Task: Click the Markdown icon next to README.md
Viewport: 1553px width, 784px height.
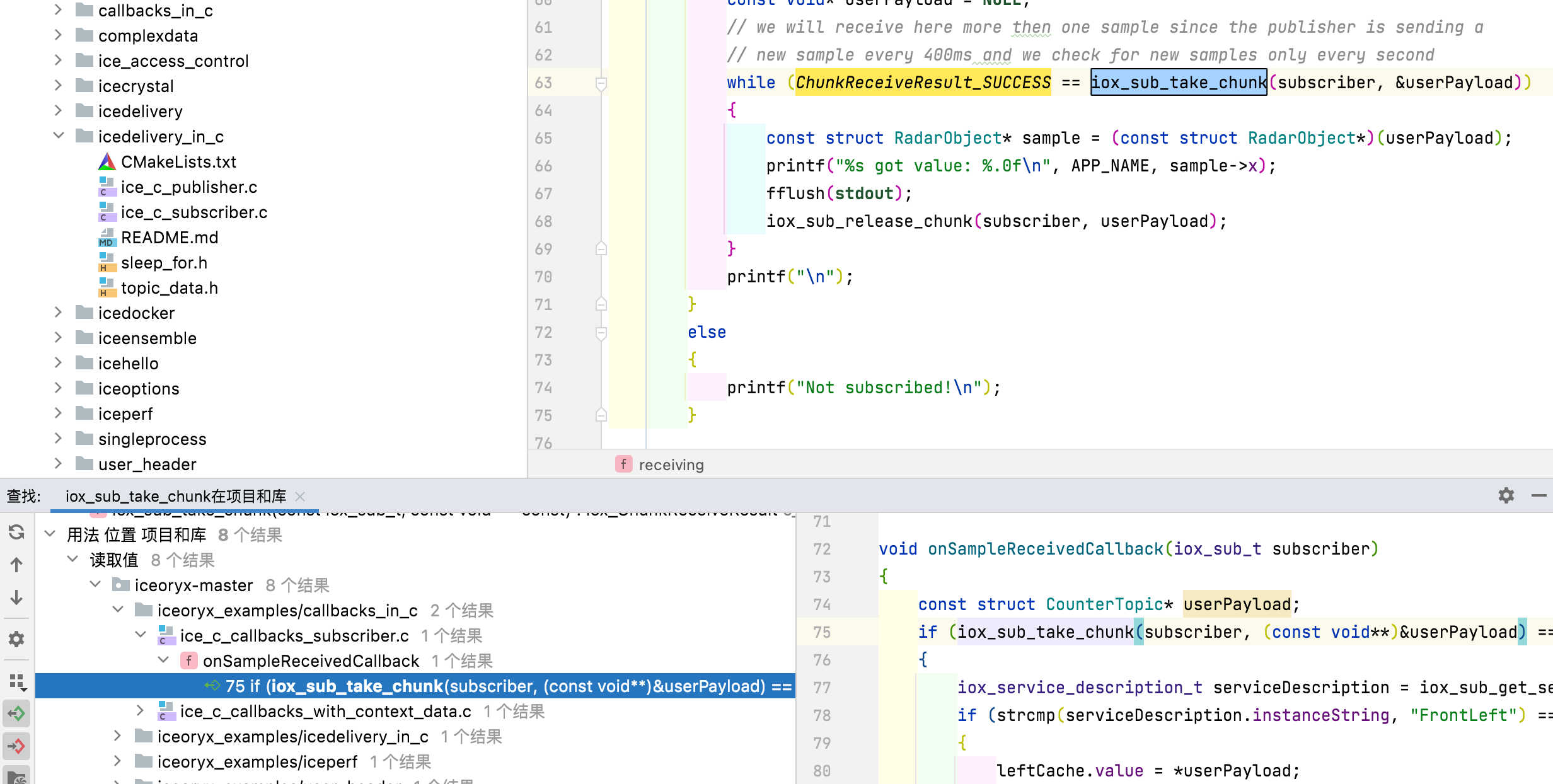Action: point(106,238)
